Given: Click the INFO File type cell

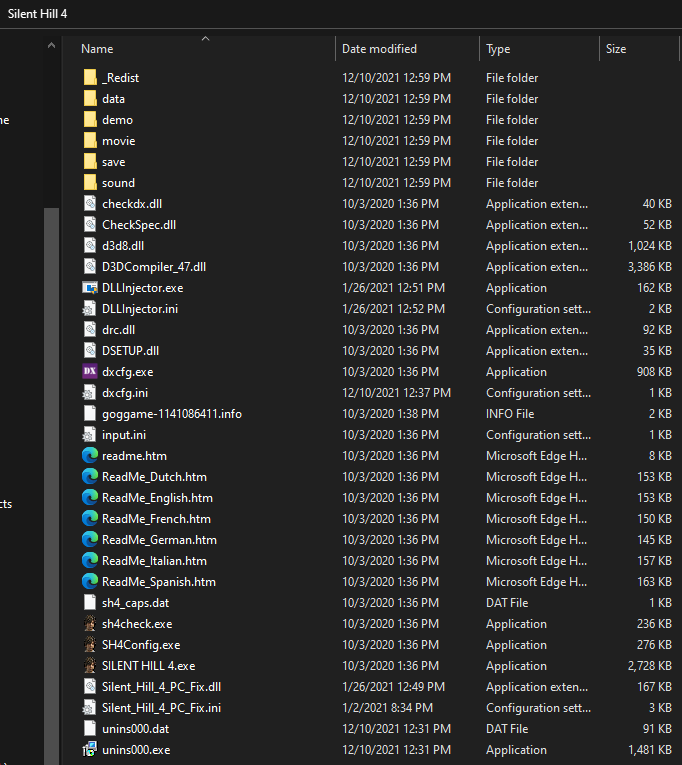Looking at the screenshot, I should tap(510, 414).
